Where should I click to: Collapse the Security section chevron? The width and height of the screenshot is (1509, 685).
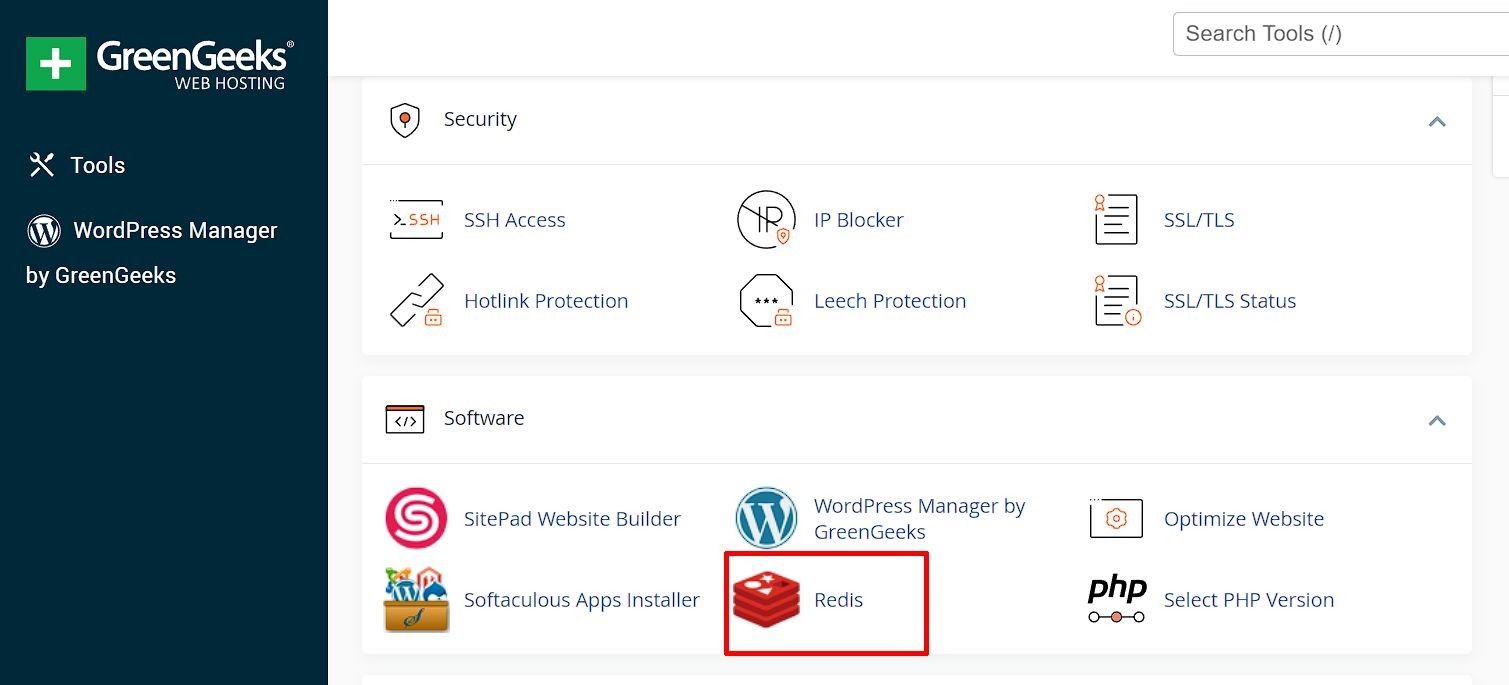click(x=1437, y=121)
